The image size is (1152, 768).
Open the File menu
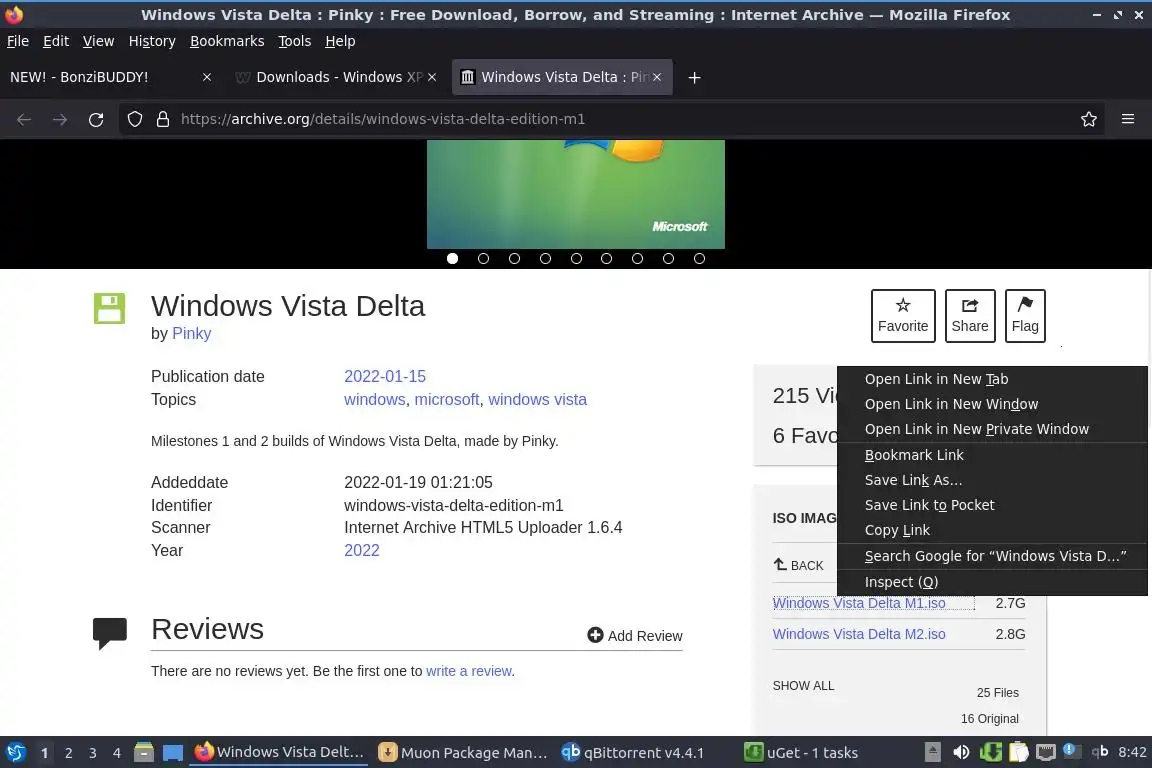point(18,41)
